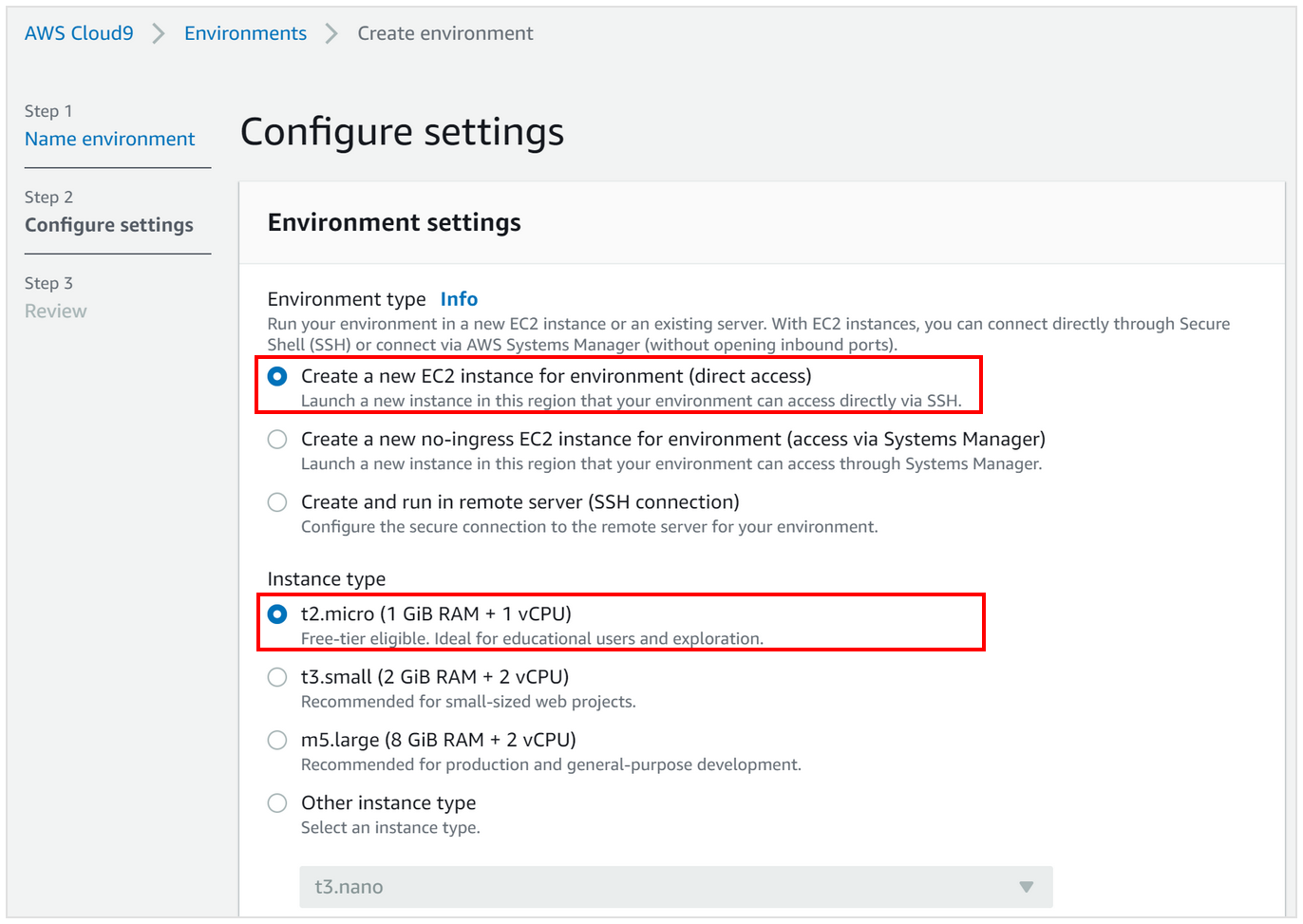Click the Configure settings step in sidebar
Image resolution: width=1303 pixels, height=924 pixels.
[x=109, y=225]
